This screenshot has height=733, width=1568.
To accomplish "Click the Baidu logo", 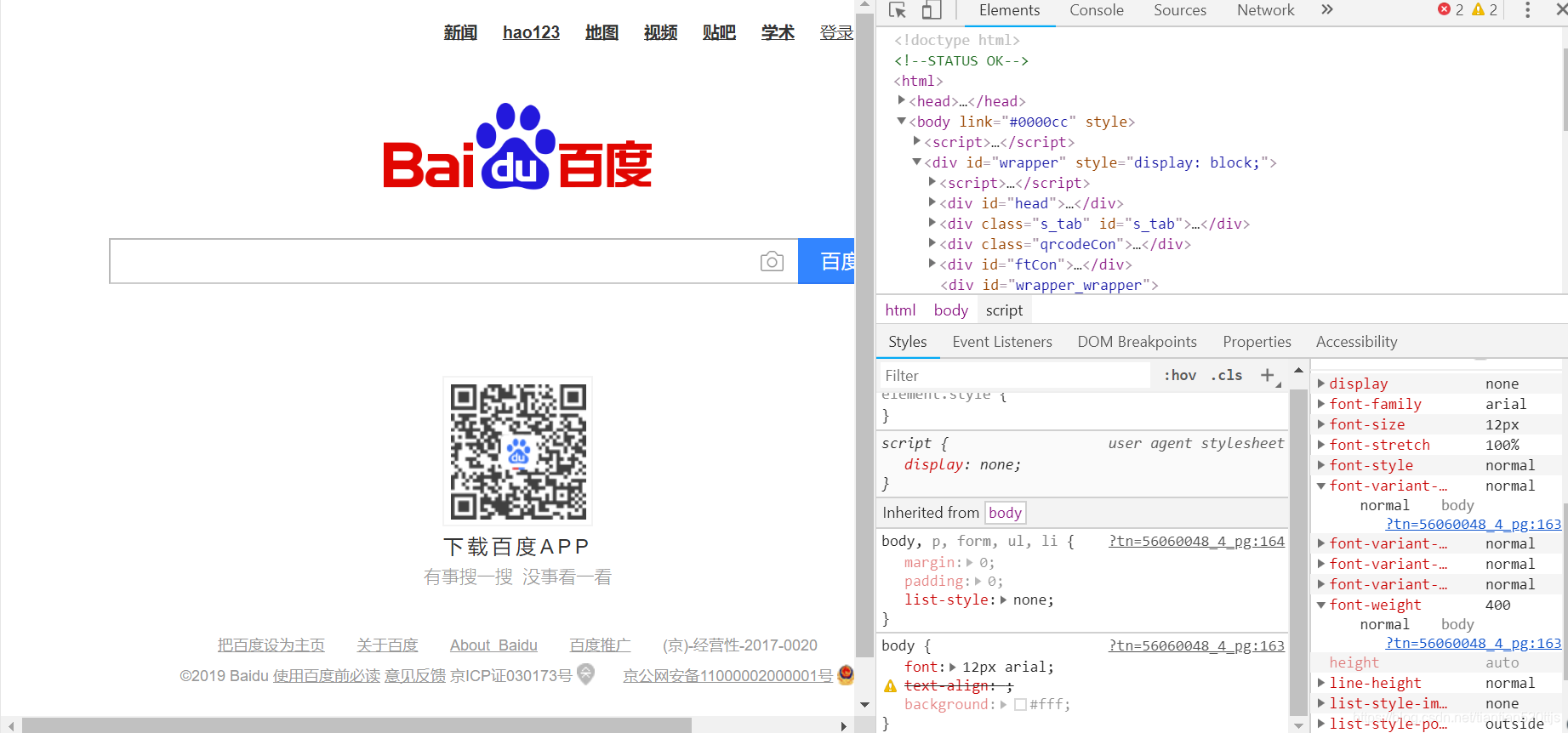I will (517, 146).
